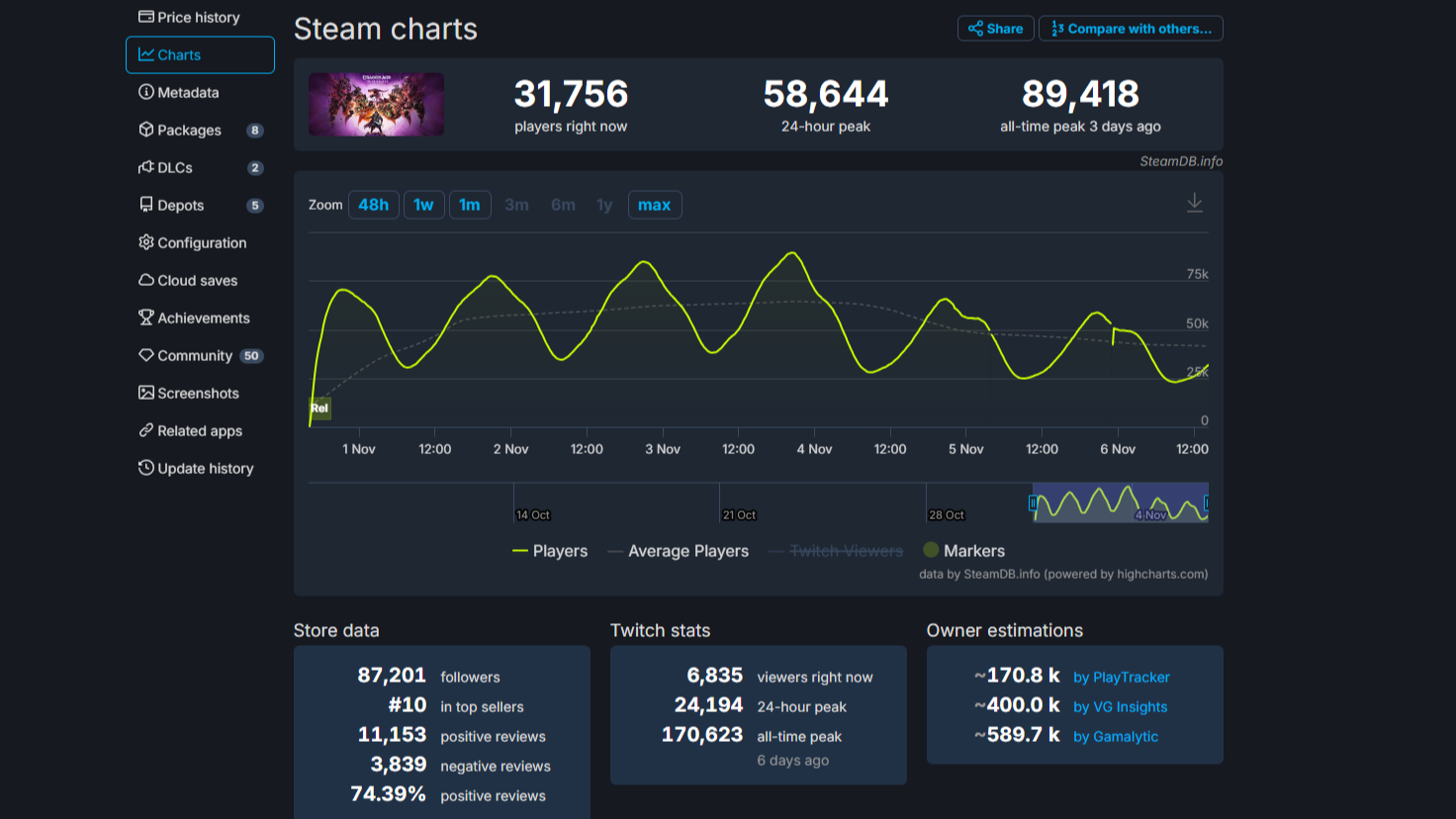Viewport: 1456px width, 819px height.
Task: Click the 89,418 all-time peak figure
Action: tap(1080, 94)
